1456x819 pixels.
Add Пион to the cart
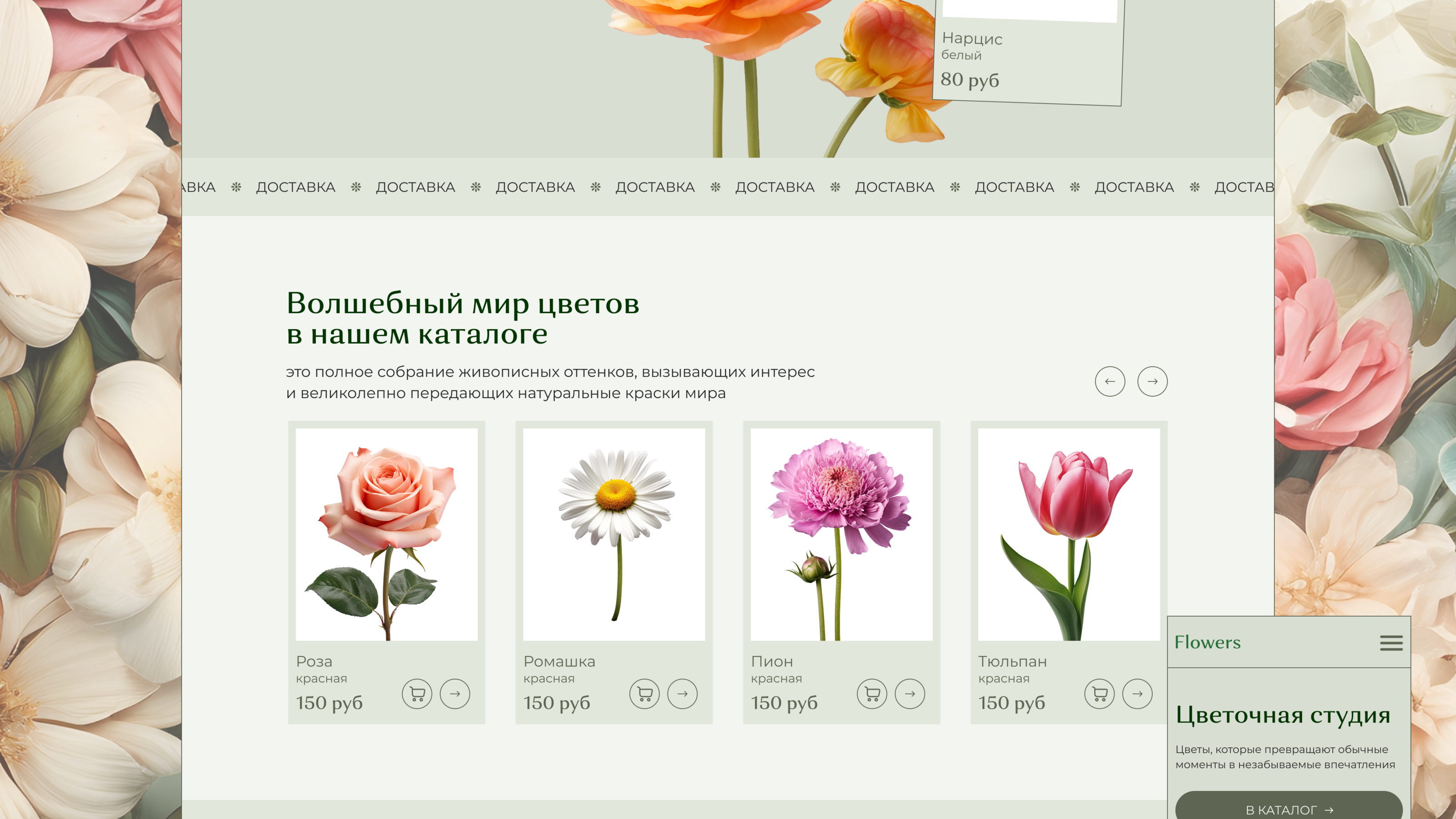(x=872, y=693)
